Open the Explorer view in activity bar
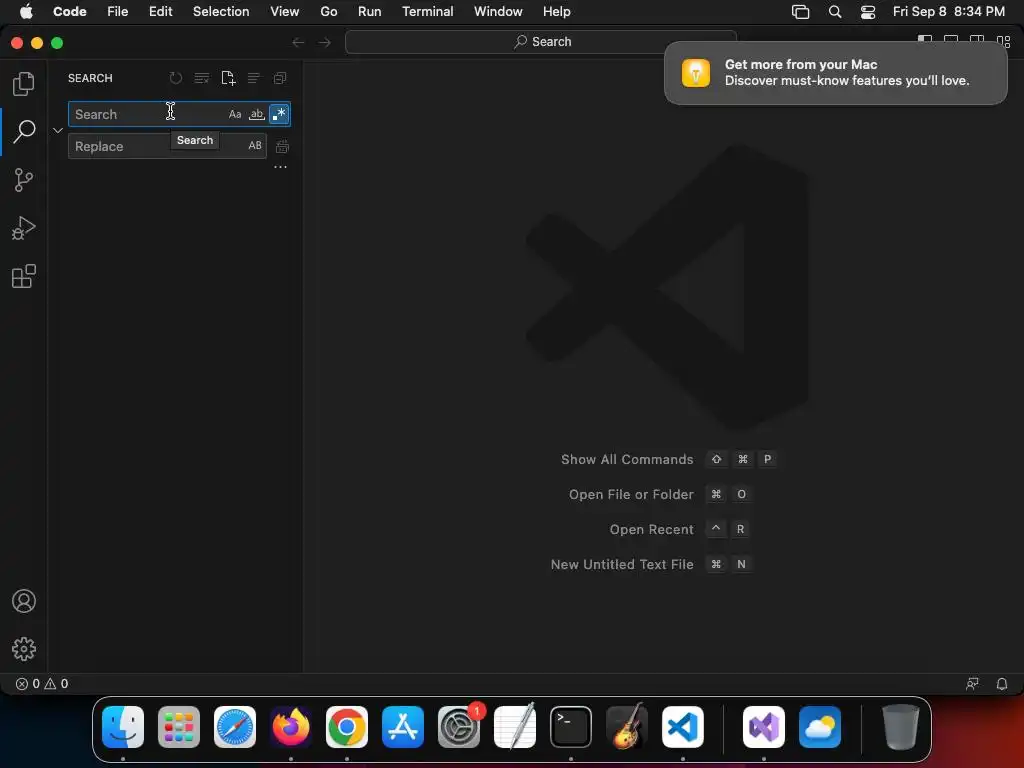The image size is (1024, 768). coord(24,84)
